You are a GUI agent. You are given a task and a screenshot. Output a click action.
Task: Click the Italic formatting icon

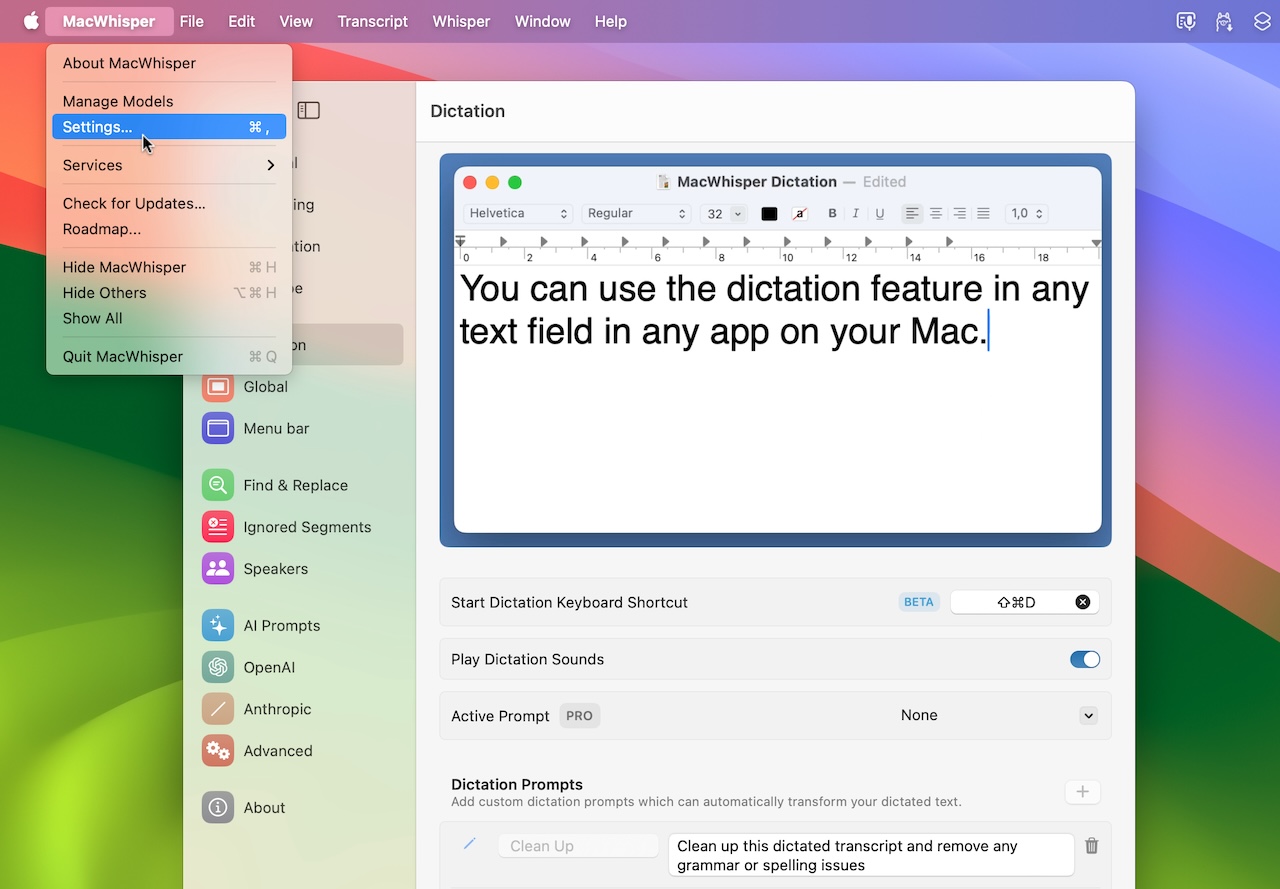[x=856, y=214]
